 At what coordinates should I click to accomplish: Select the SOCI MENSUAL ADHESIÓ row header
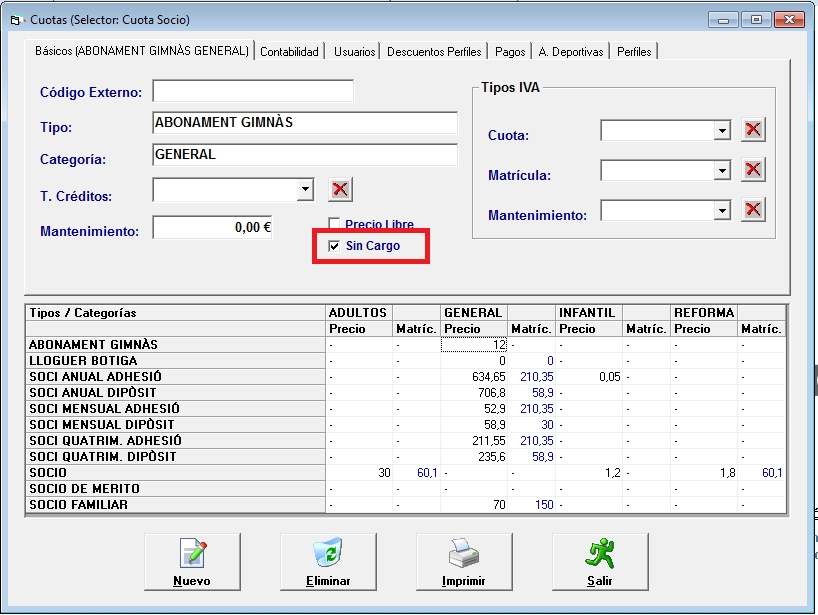175,408
